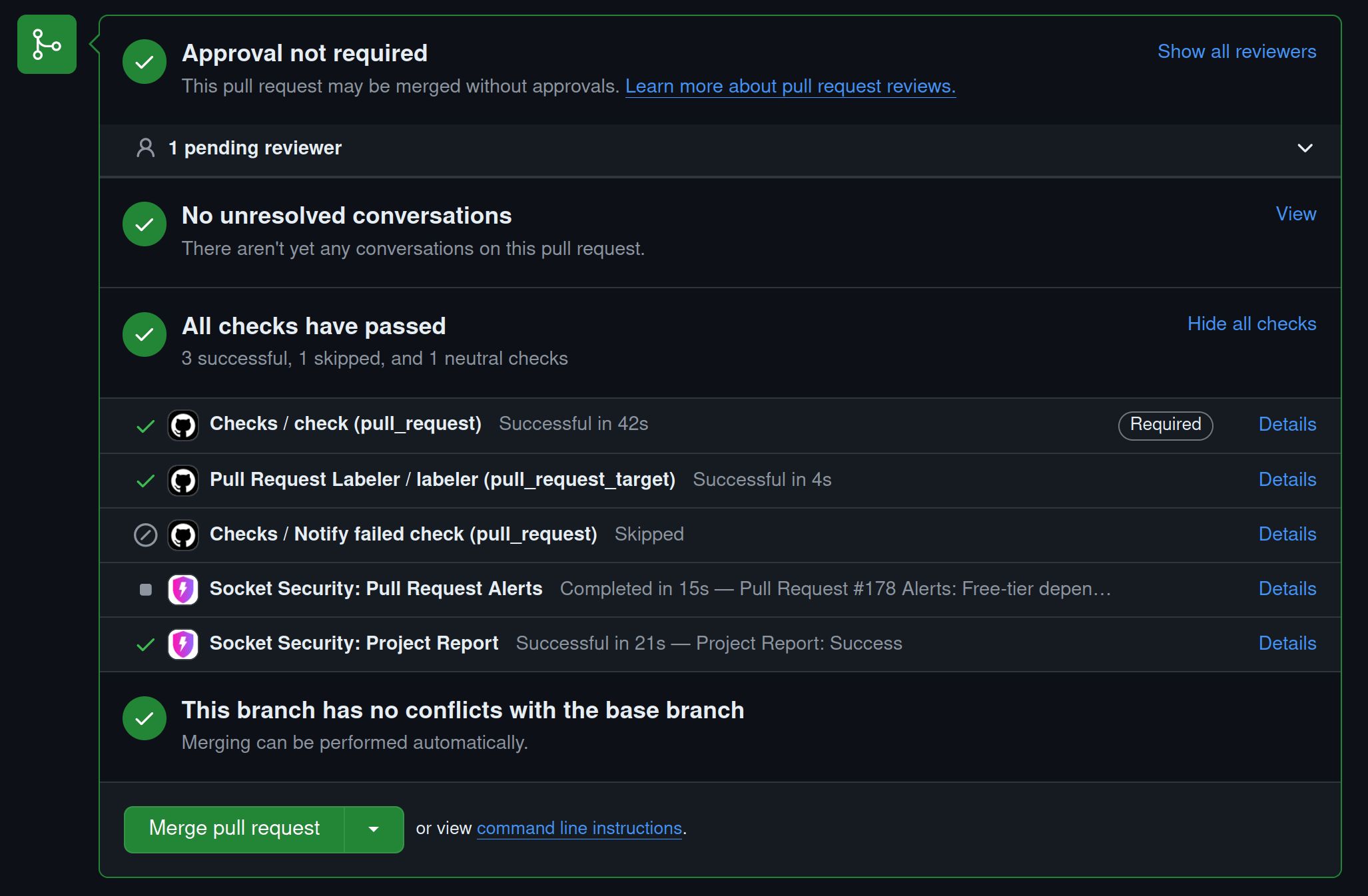Click the green git merge icon

[x=47, y=45]
